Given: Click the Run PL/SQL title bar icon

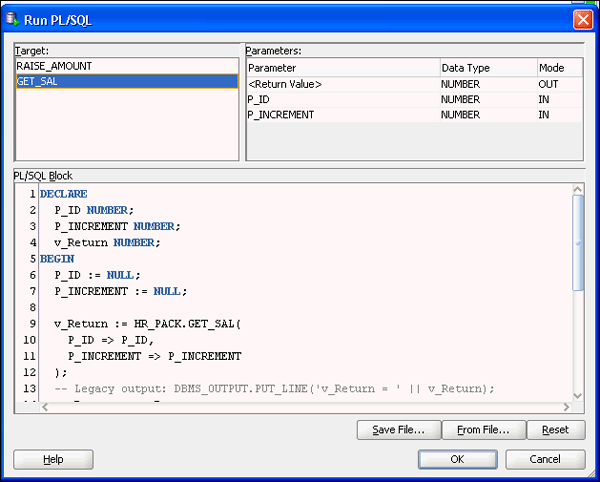Looking at the screenshot, I should [x=13, y=19].
